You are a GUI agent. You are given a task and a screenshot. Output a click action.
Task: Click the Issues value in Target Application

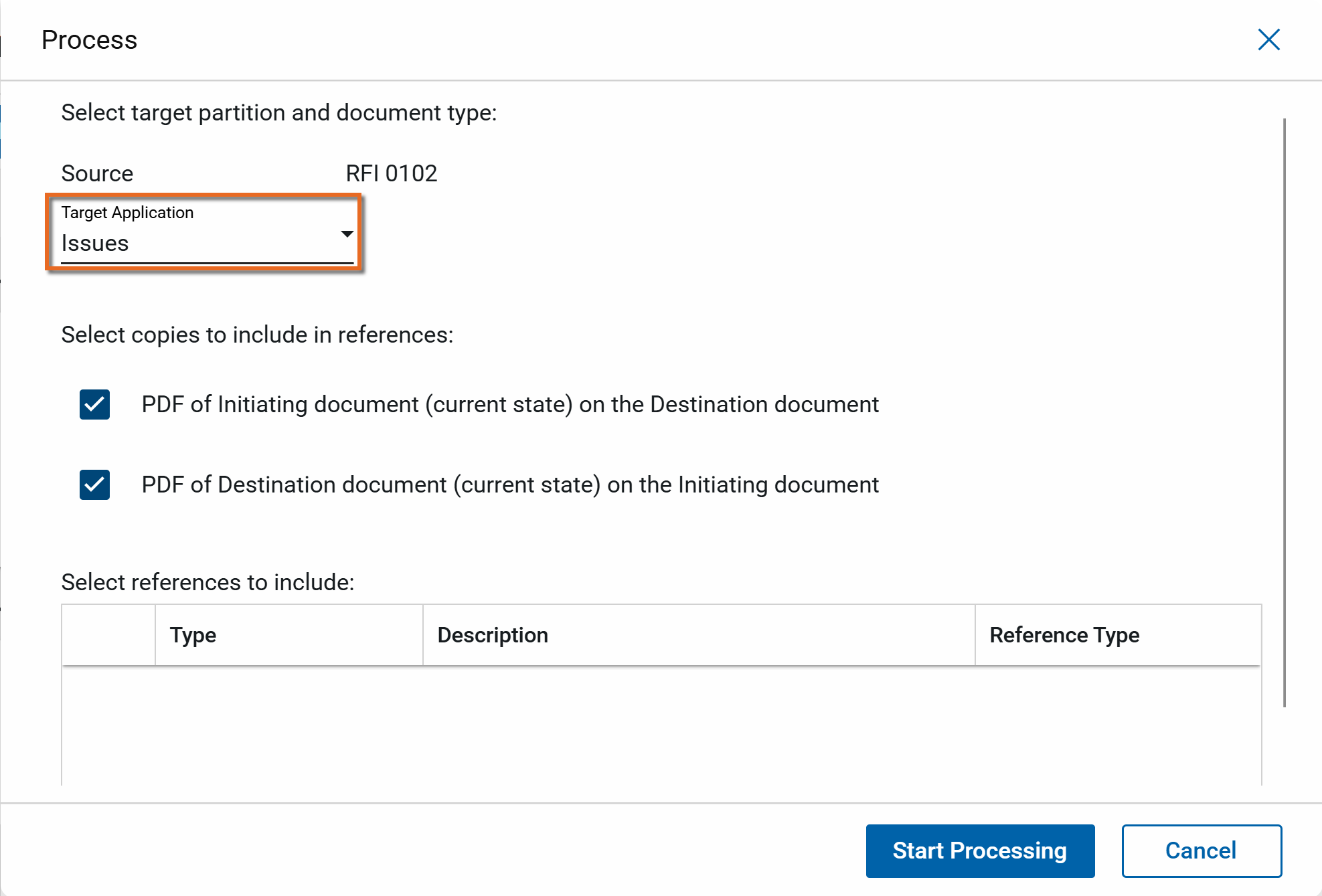point(95,244)
